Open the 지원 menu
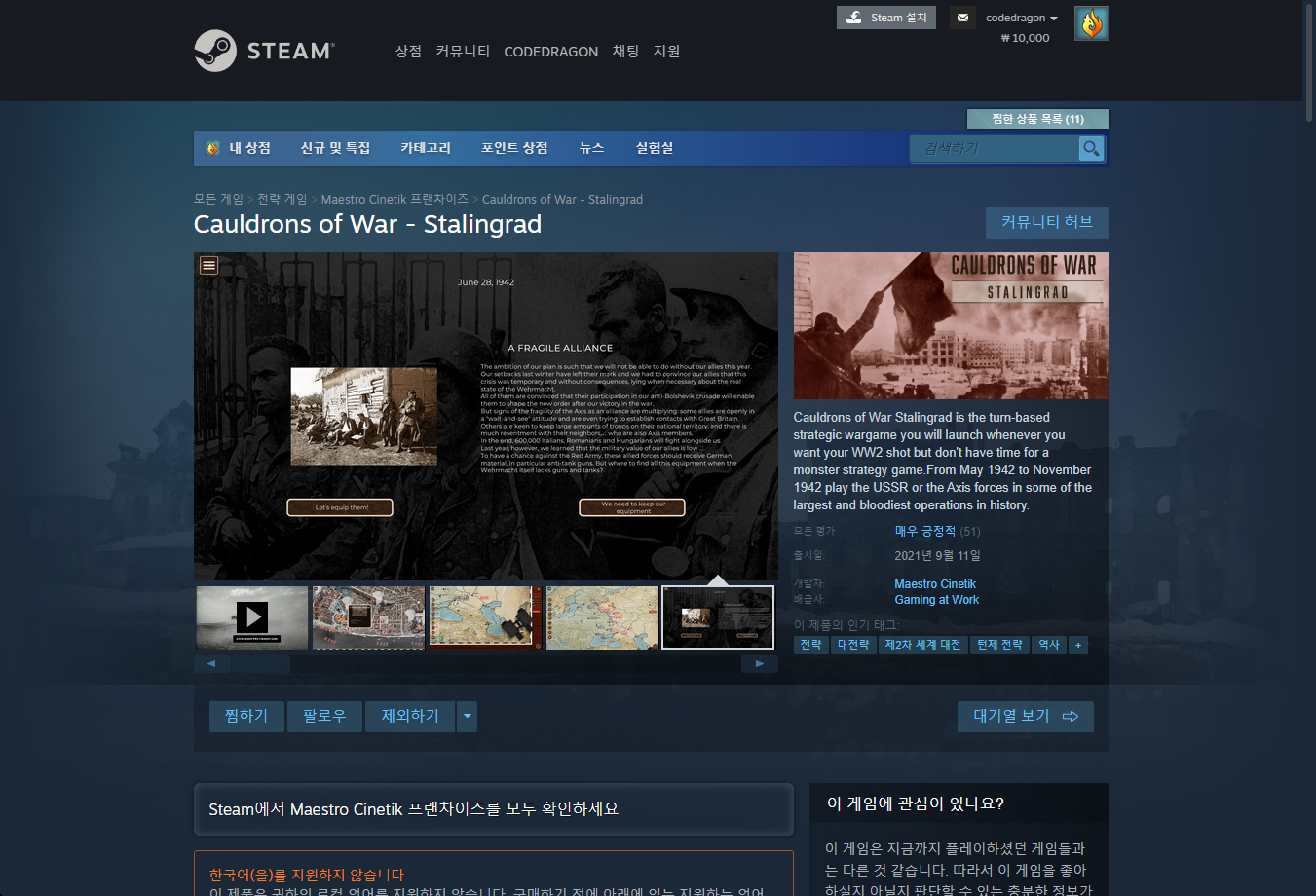1316x896 pixels. [x=666, y=52]
